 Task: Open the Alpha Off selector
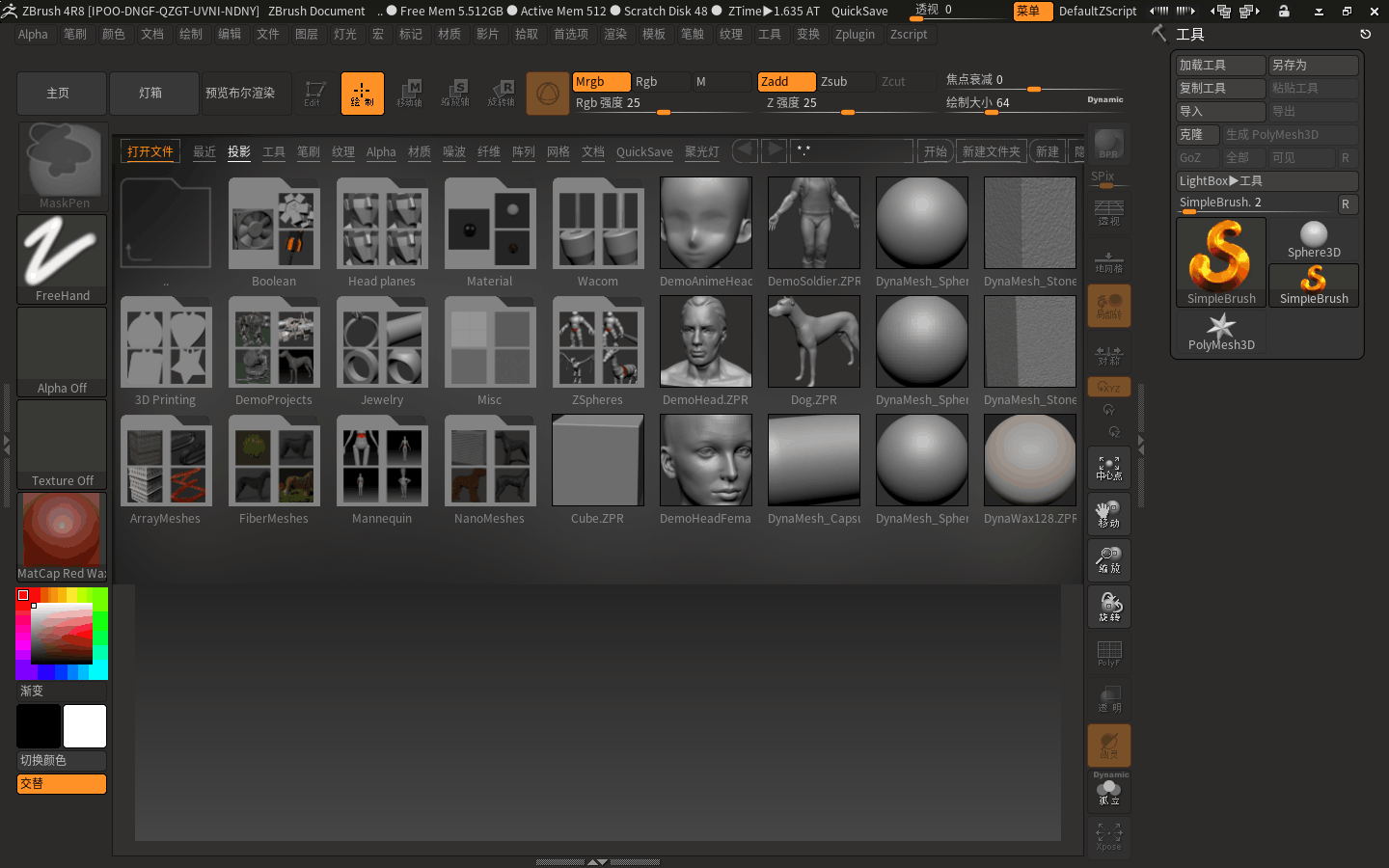tap(63, 351)
